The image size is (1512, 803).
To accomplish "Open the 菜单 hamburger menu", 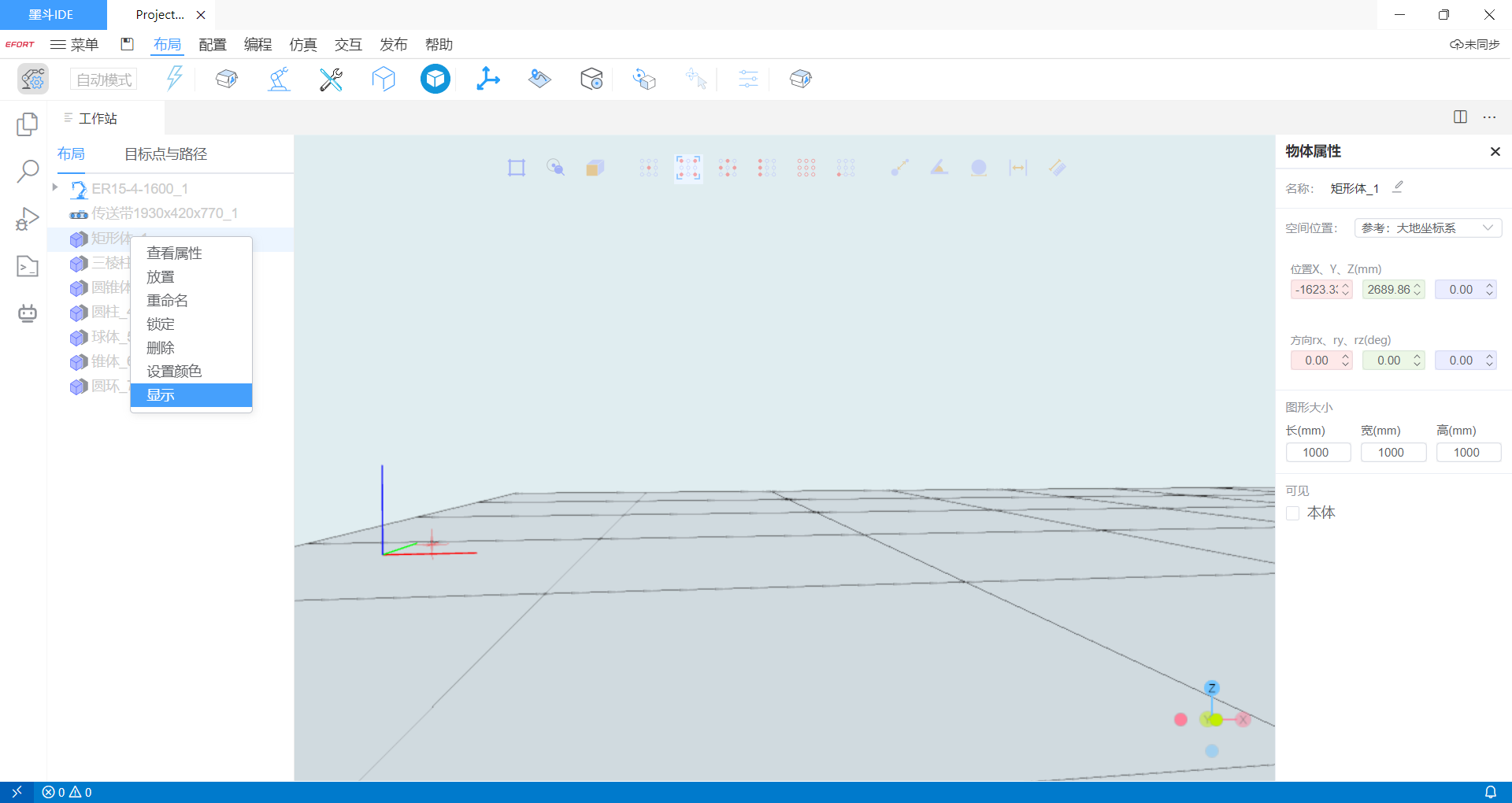I will click(75, 45).
